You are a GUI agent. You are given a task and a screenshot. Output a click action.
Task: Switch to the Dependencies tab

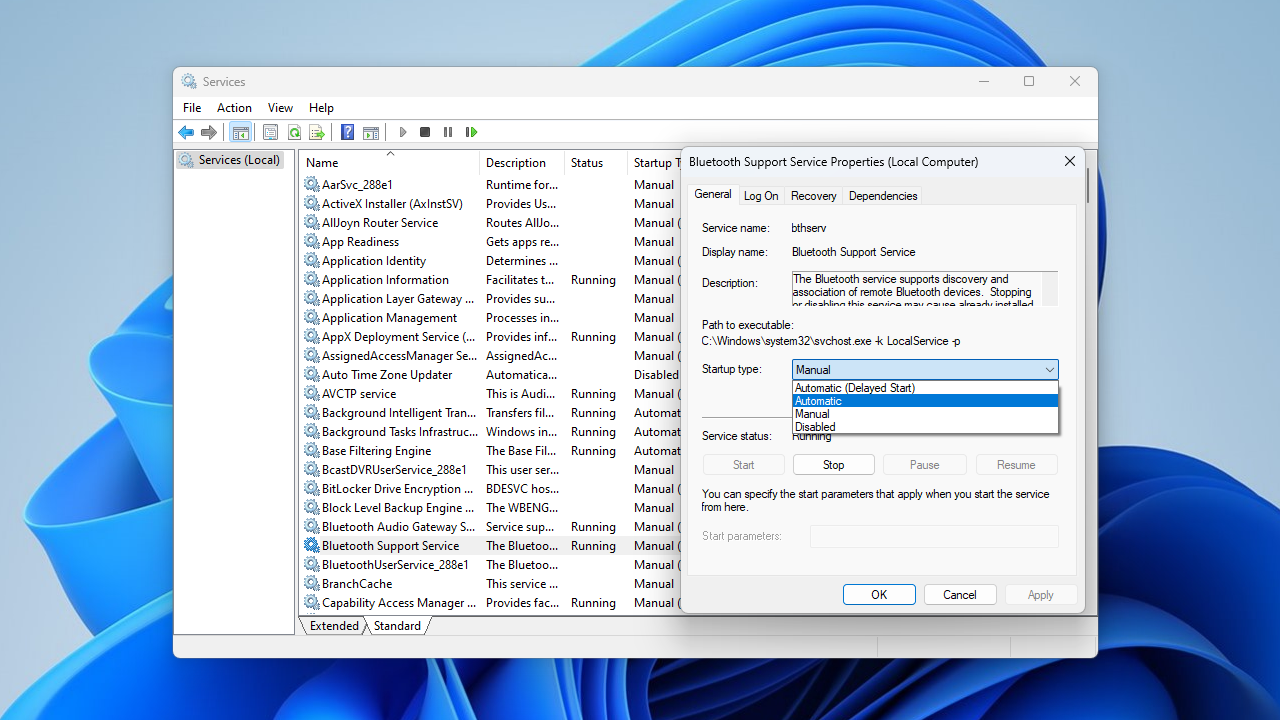[882, 196]
